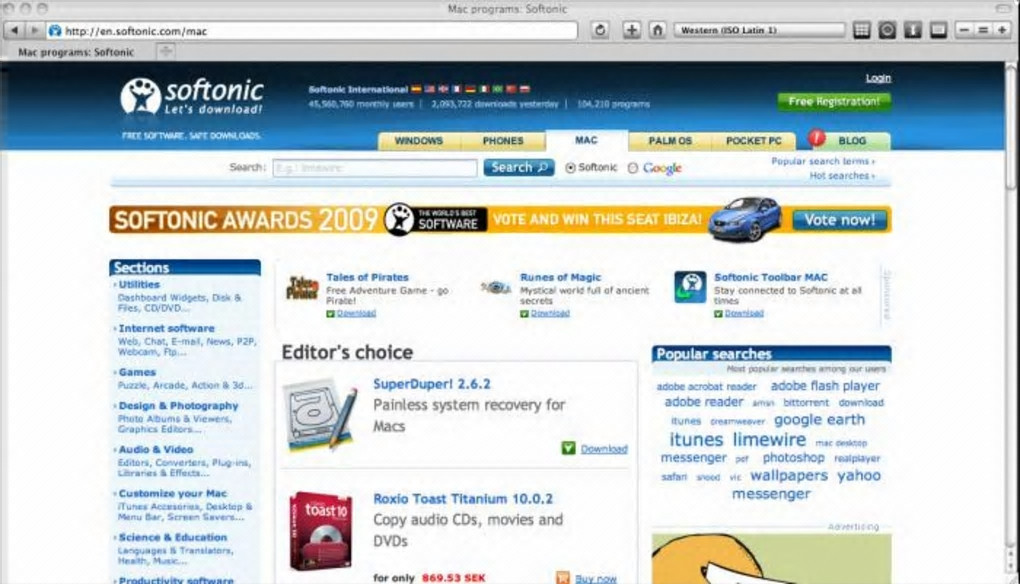The height and width of the screenshot is (584, 1020).
Task: Open the Audio & Video section
Action: pos(155,449)
